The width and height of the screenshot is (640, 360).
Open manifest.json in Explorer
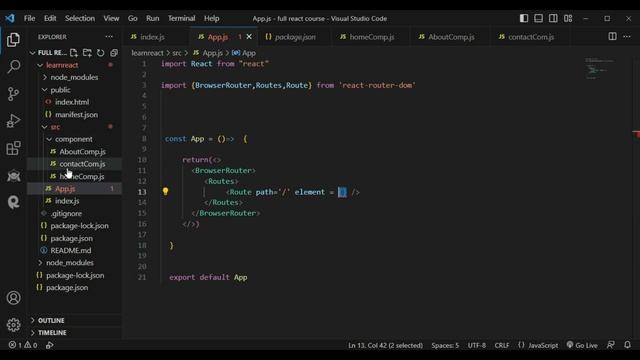pyautogui.click(x=76, y=114)
